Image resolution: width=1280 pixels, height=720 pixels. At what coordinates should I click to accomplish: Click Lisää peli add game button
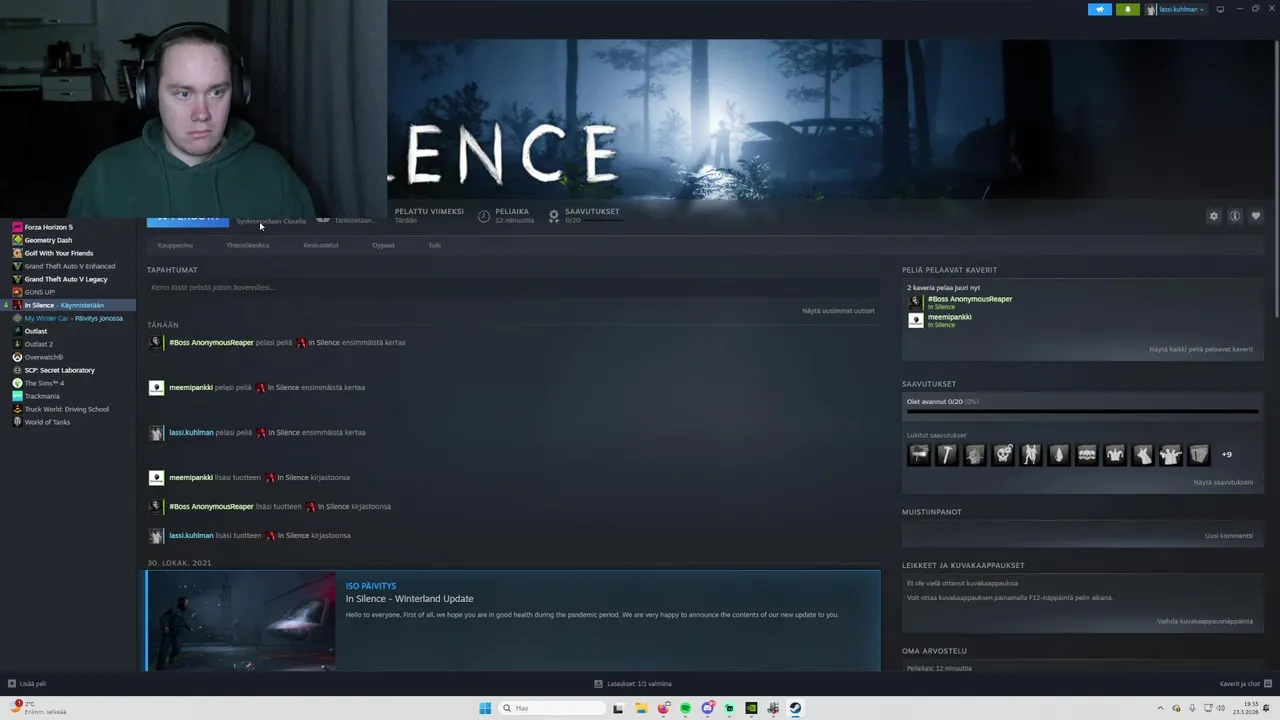coord(27,684)
